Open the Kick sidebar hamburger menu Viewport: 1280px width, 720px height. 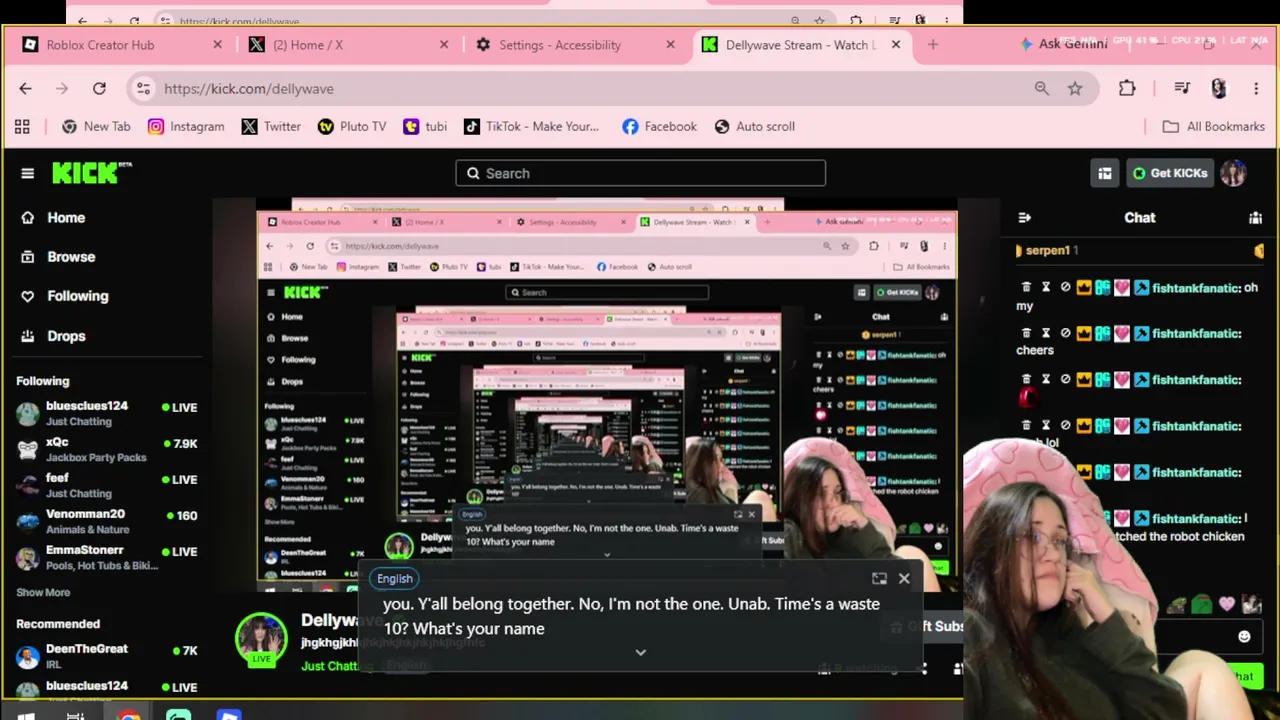click(27, 173)
